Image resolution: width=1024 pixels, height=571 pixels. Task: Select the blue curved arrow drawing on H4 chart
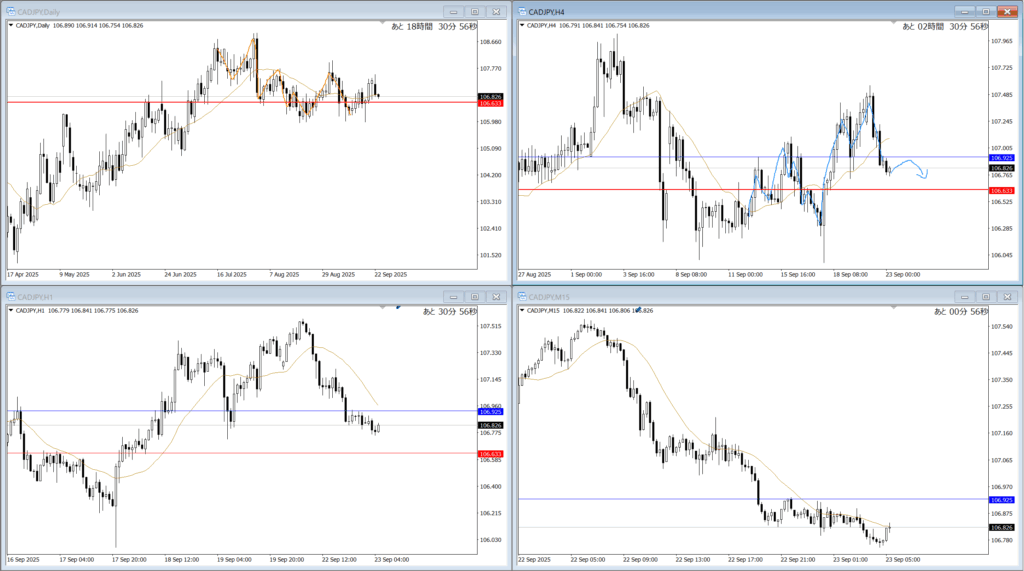pos(915,167)
